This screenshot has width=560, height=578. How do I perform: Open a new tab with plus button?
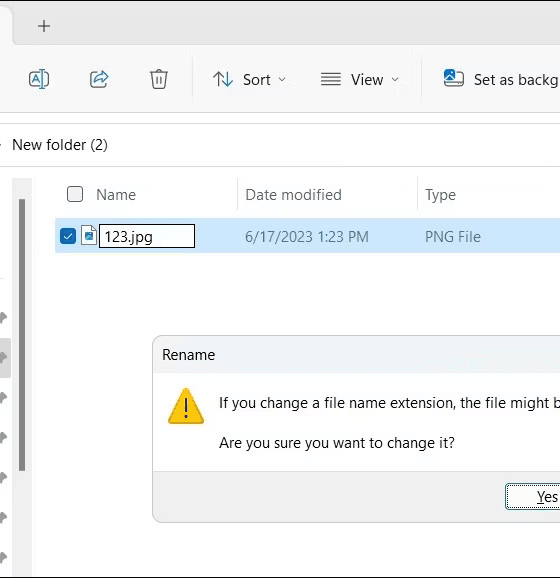click(44, 26)
